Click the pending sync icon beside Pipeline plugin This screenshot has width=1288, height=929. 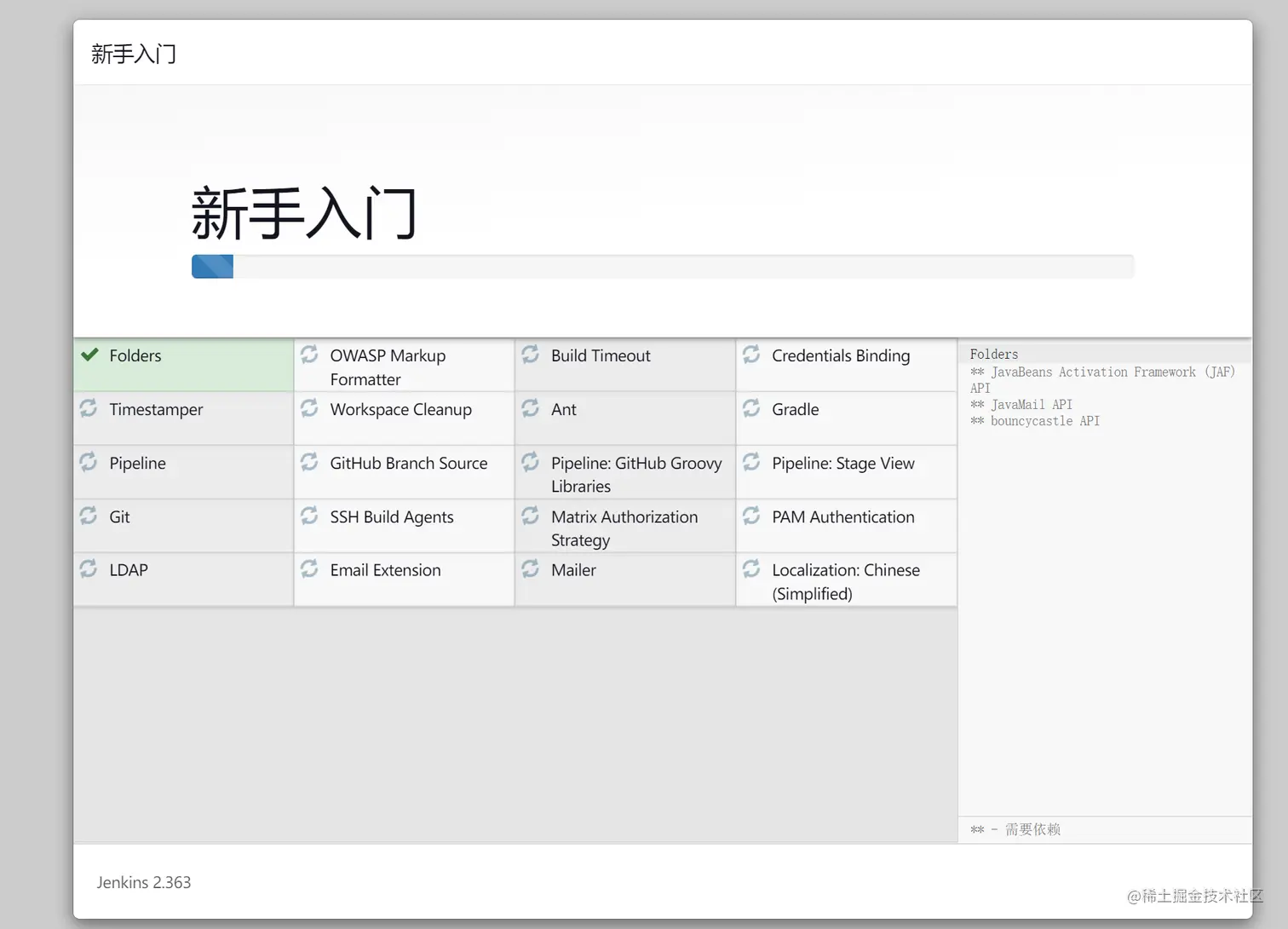89,462
